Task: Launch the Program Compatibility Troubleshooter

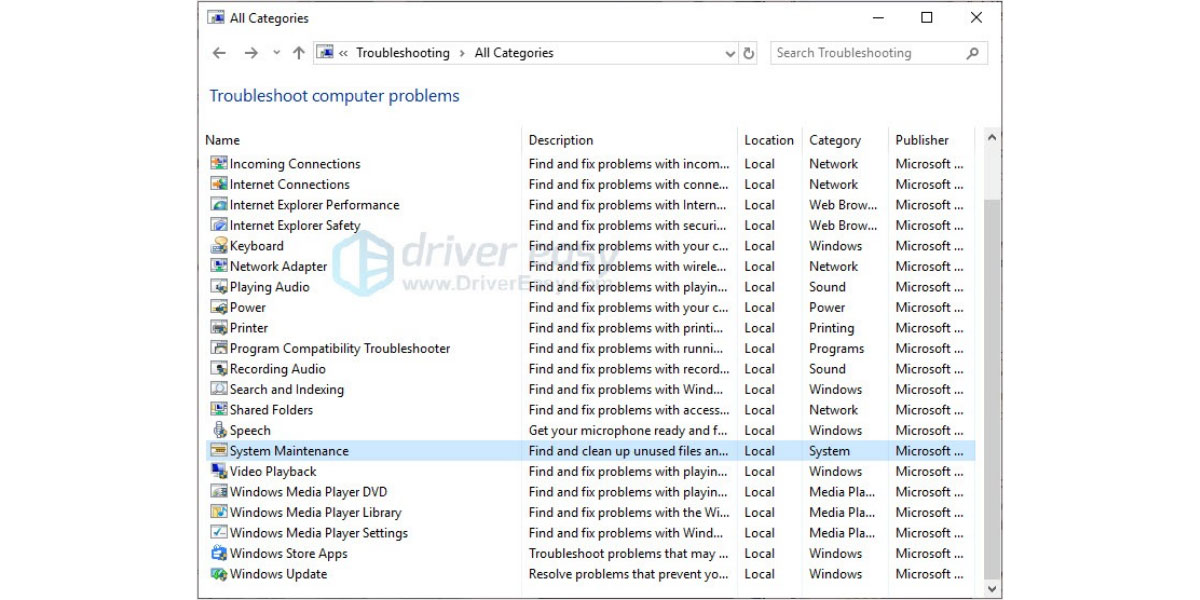Action: click(x=340, y=348)
